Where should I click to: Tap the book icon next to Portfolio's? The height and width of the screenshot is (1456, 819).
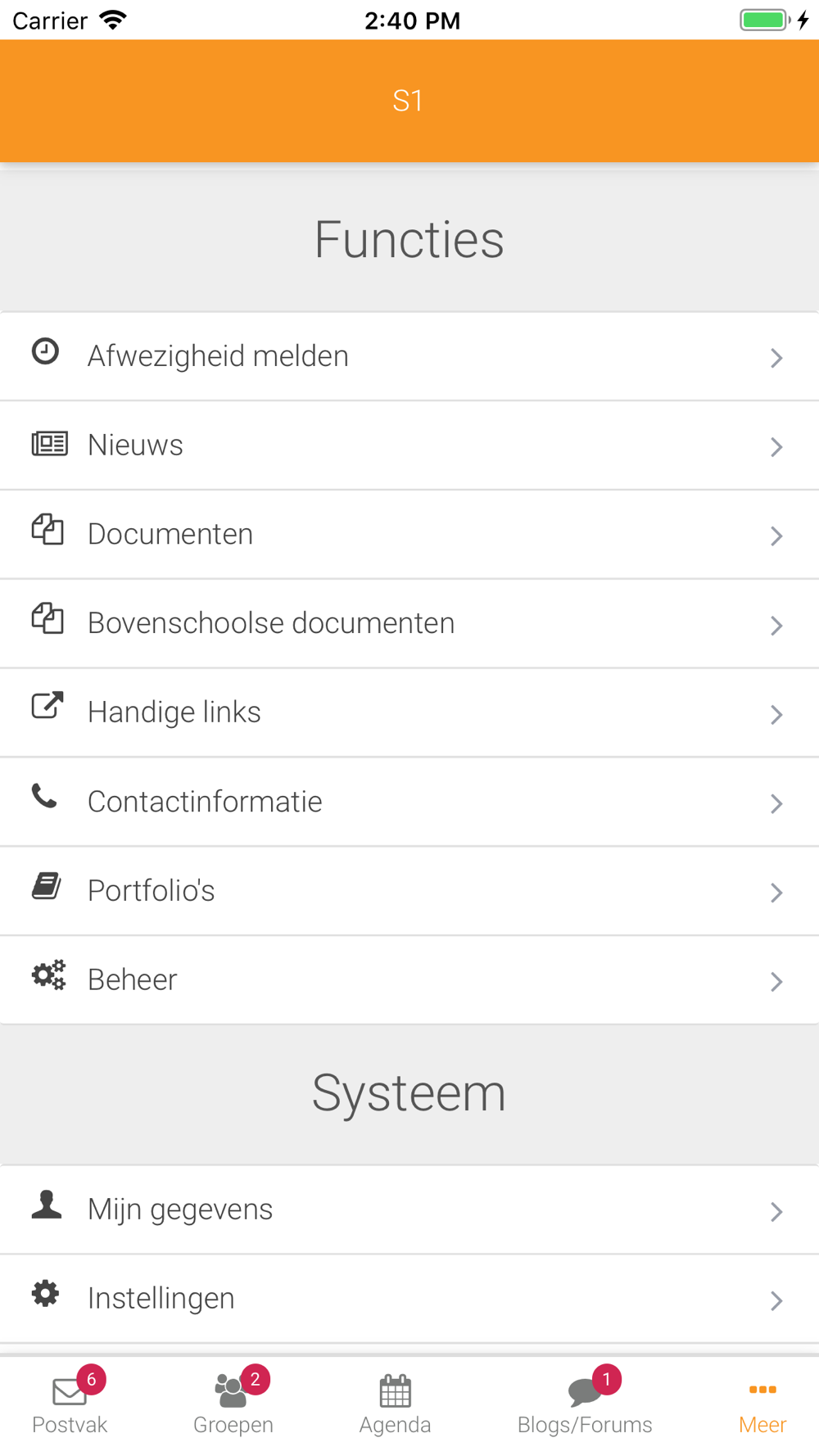(47, 886)
